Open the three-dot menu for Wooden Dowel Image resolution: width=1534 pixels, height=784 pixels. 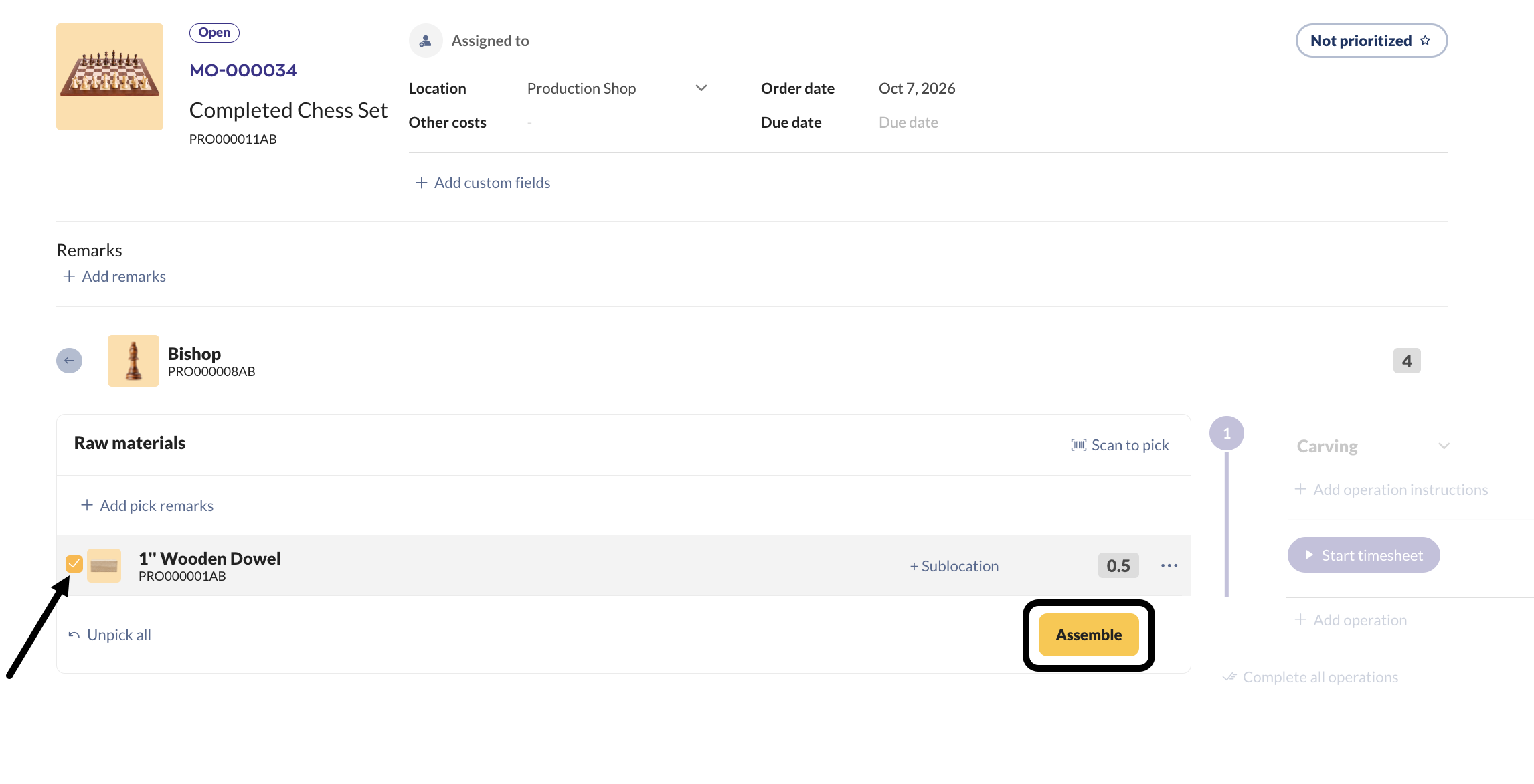pyautogui.click(x=1169, y=565)
